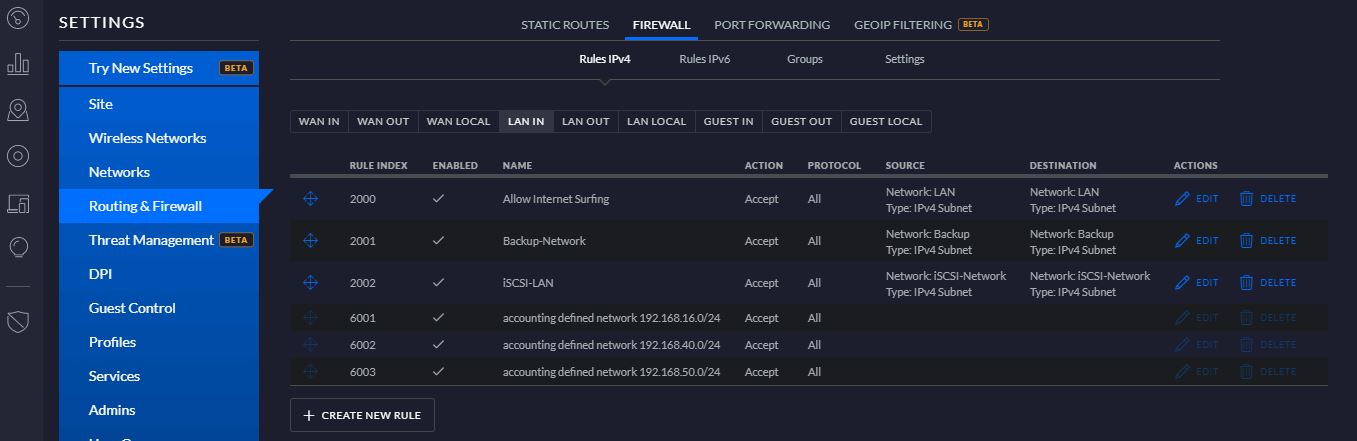Select the WAN OUT rule set
Image resolution: width=1357 pixels, height=441 pixels.
pos(383,122)
